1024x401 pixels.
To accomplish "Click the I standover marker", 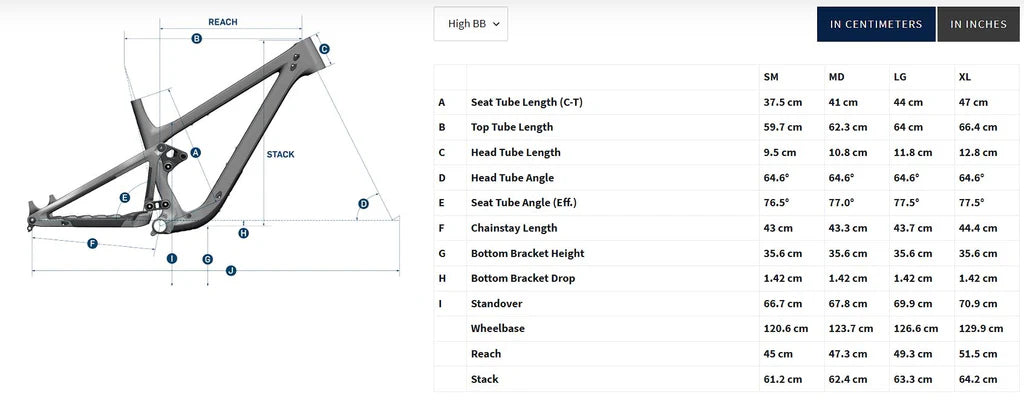I will tap(172, 259).
